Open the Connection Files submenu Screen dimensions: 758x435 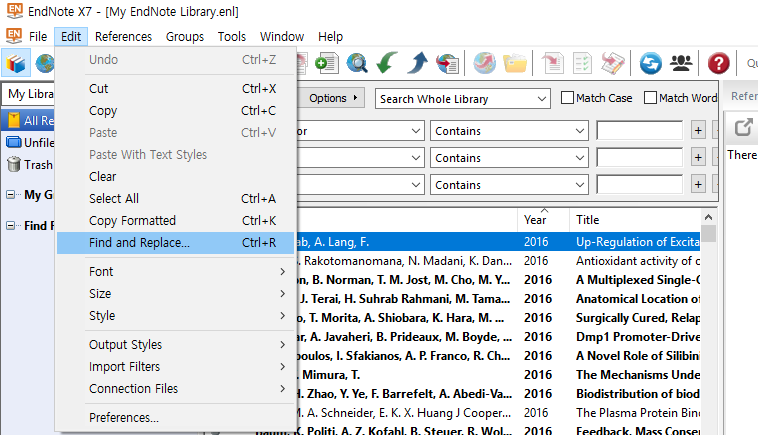pyautogui.click(x=175, y=389)
